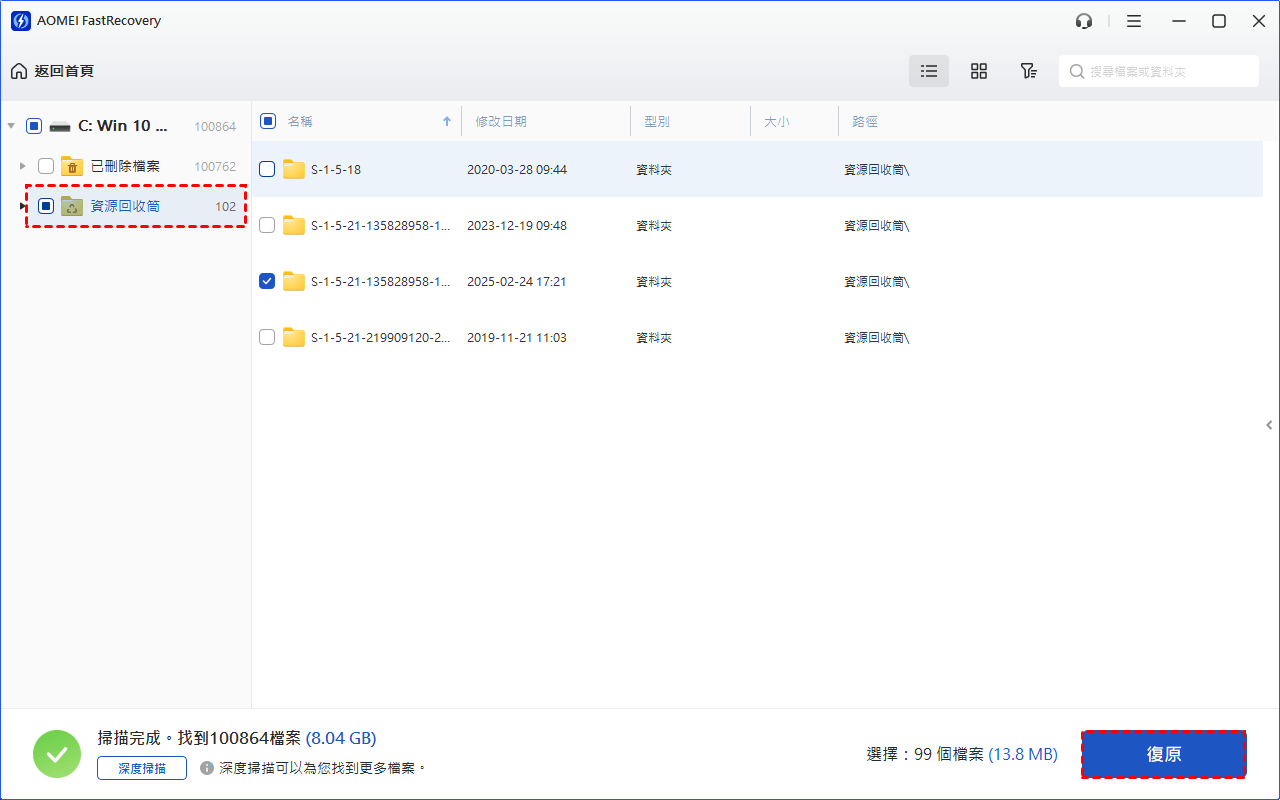Click the 深度掃描可以為您找到更多檔案 hint text
This screenshot has width=1280, height=800.
pyautogui.click(x=323, y=768)
